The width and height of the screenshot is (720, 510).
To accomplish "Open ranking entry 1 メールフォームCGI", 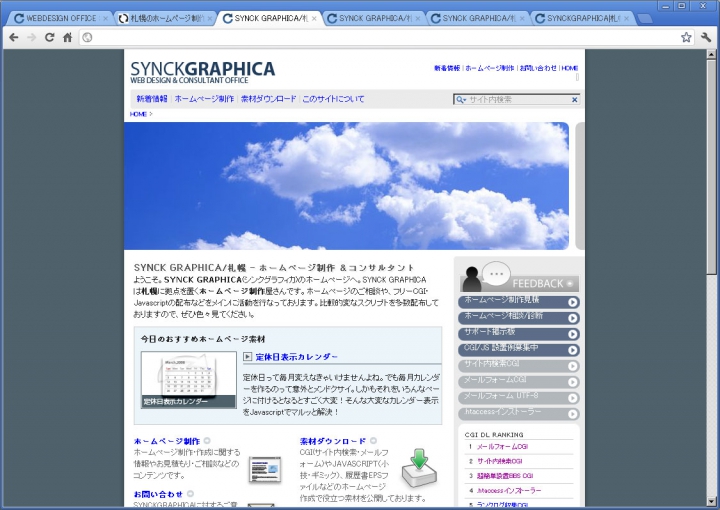I will click(502, 446).
